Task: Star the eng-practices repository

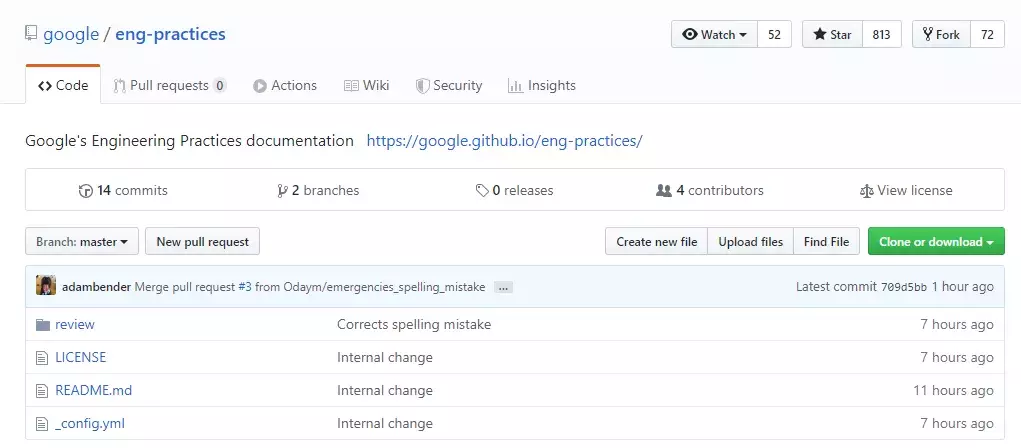Action: (x=832, y=35)
